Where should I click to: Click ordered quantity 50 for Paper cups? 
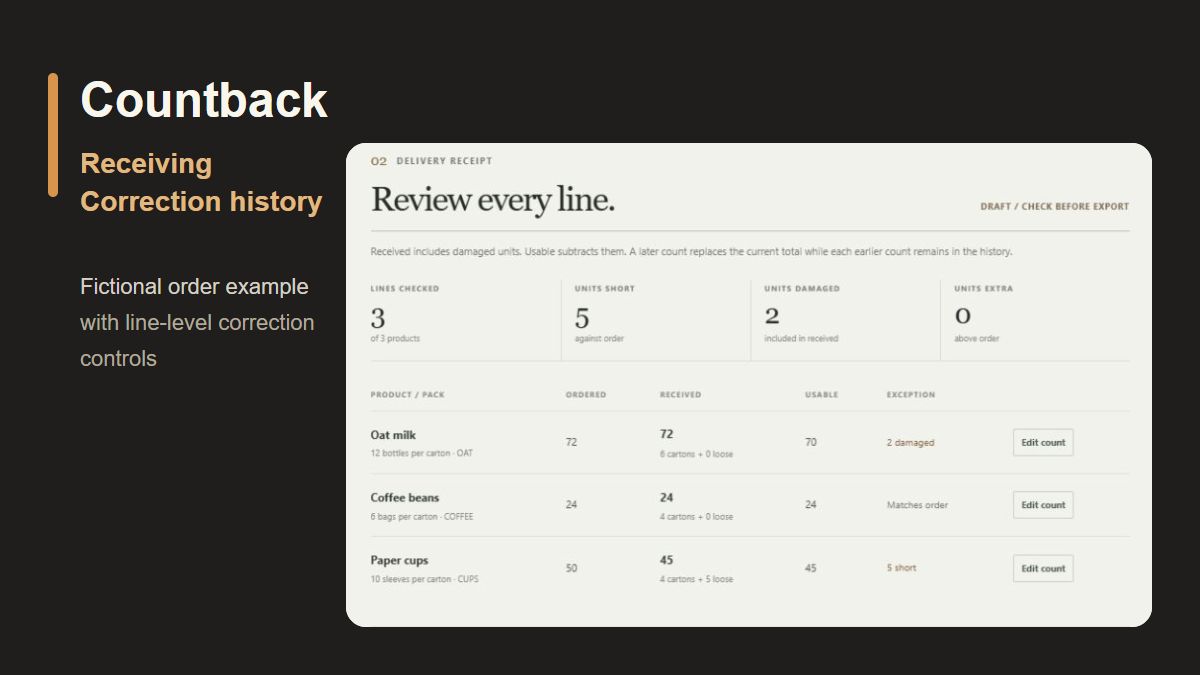[x=571, y=568]
